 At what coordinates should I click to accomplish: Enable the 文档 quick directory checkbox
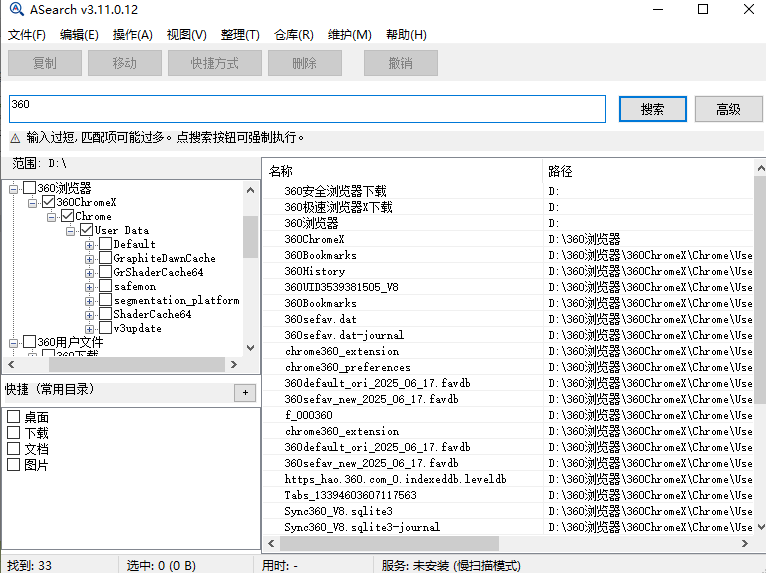click(x=14, y=448)
